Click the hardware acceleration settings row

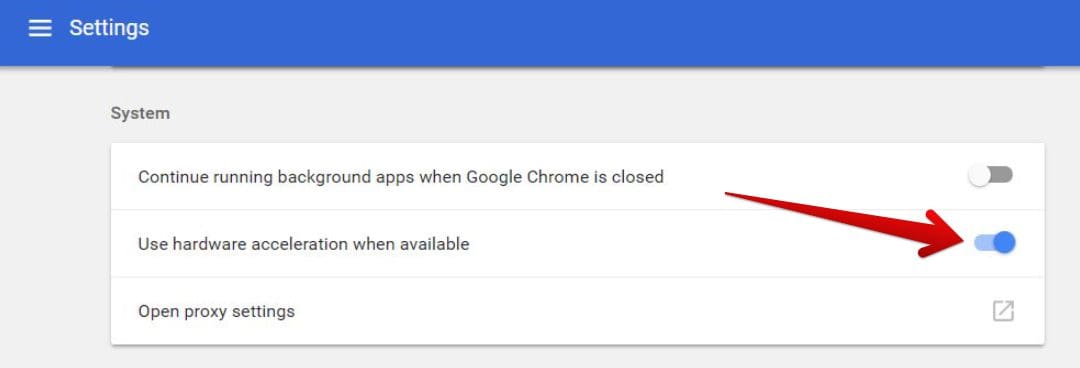pyautogui.click(x=577, y=243)
